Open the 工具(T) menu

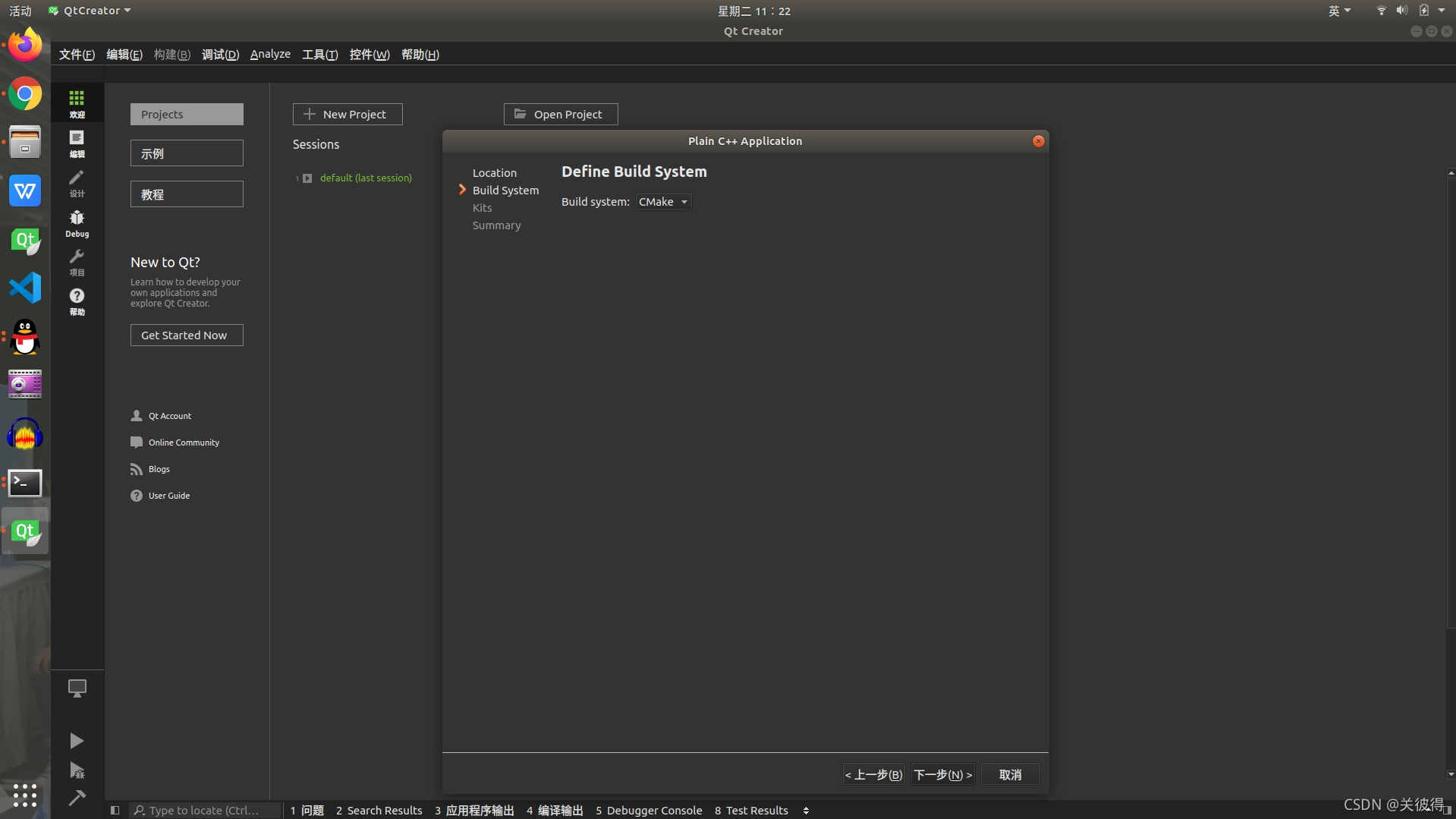click(x=320, y=55)
